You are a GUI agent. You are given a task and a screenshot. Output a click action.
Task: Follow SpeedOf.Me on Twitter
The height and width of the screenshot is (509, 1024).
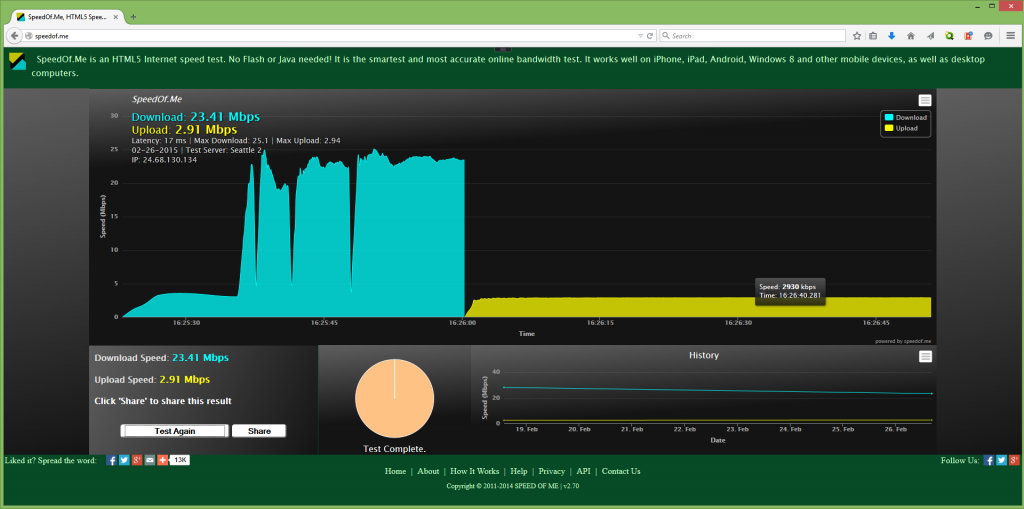point(1001,460)
